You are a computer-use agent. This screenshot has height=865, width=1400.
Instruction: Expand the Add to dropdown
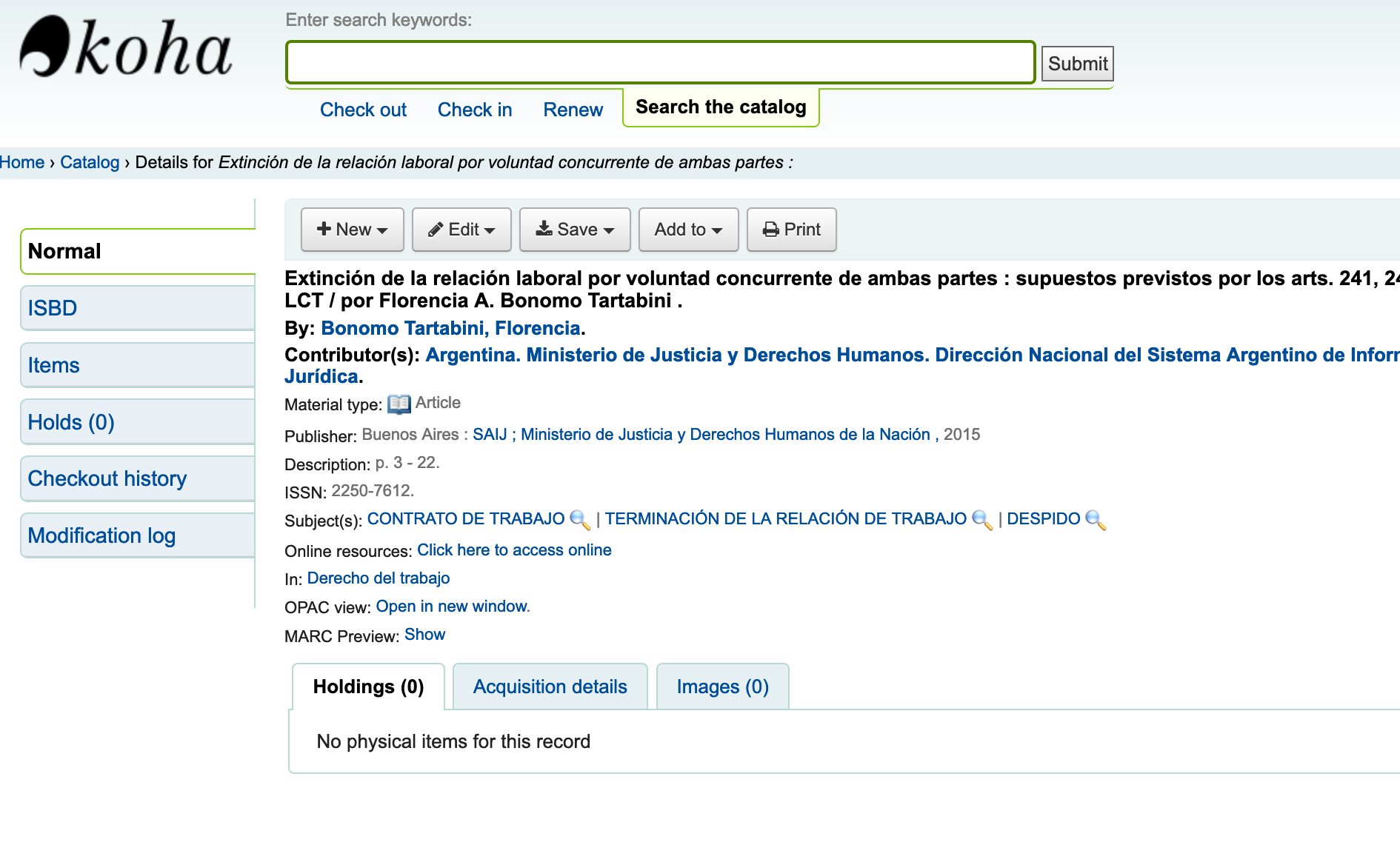[x=688, y=230]
